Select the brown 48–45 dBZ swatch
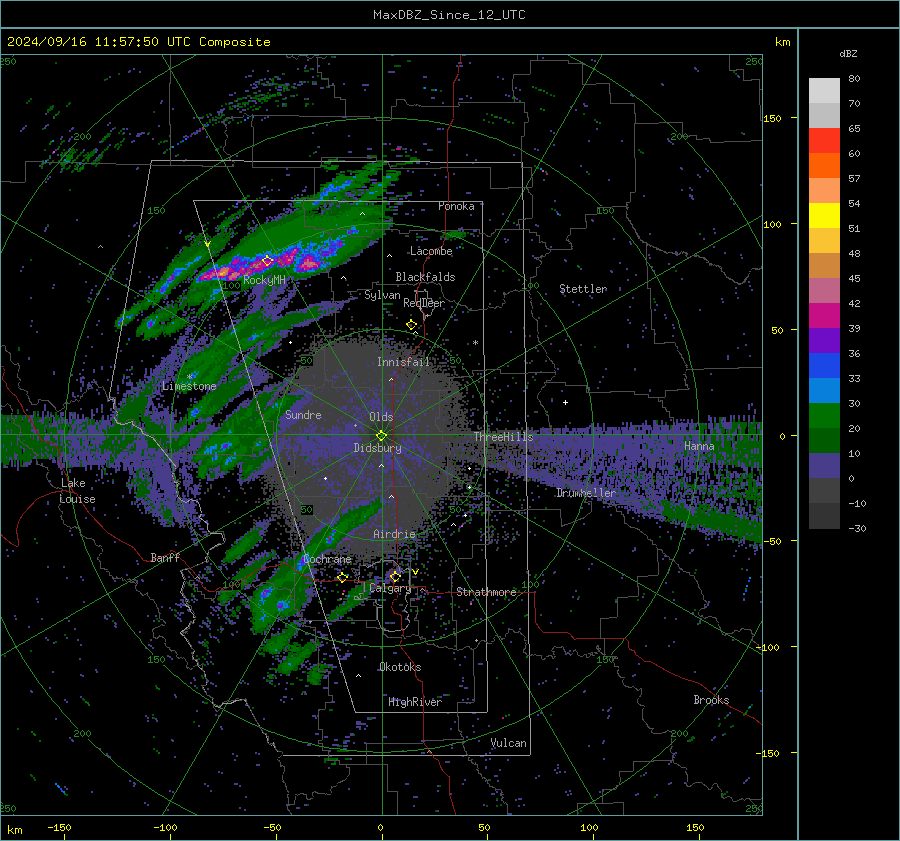Viewport: 900px width, 841px height. 824,265
